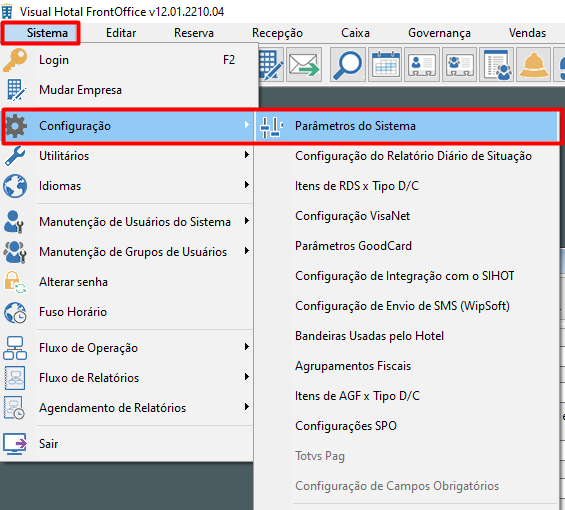Select Sair to exit
Screen dimensions: 565x510
pyautogui.click(x=127, y=444)
